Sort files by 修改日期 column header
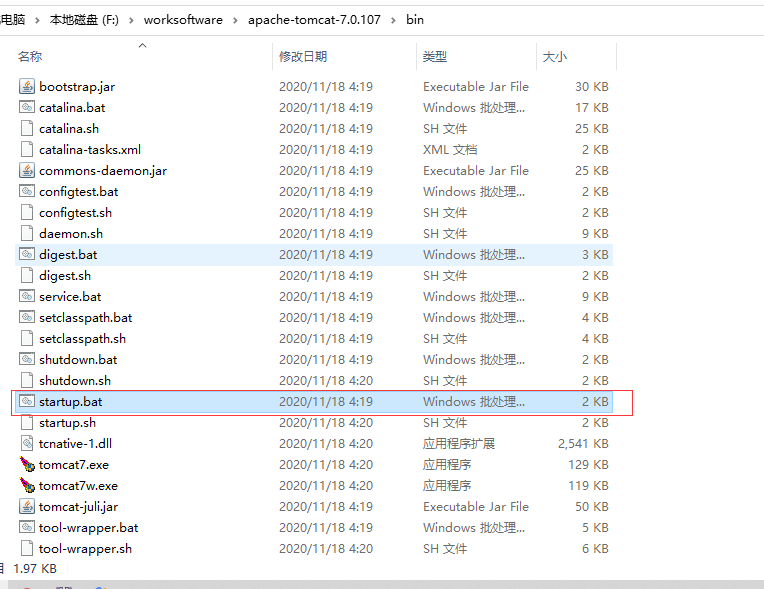The image size is (764, 589). (x=303, y=57)
